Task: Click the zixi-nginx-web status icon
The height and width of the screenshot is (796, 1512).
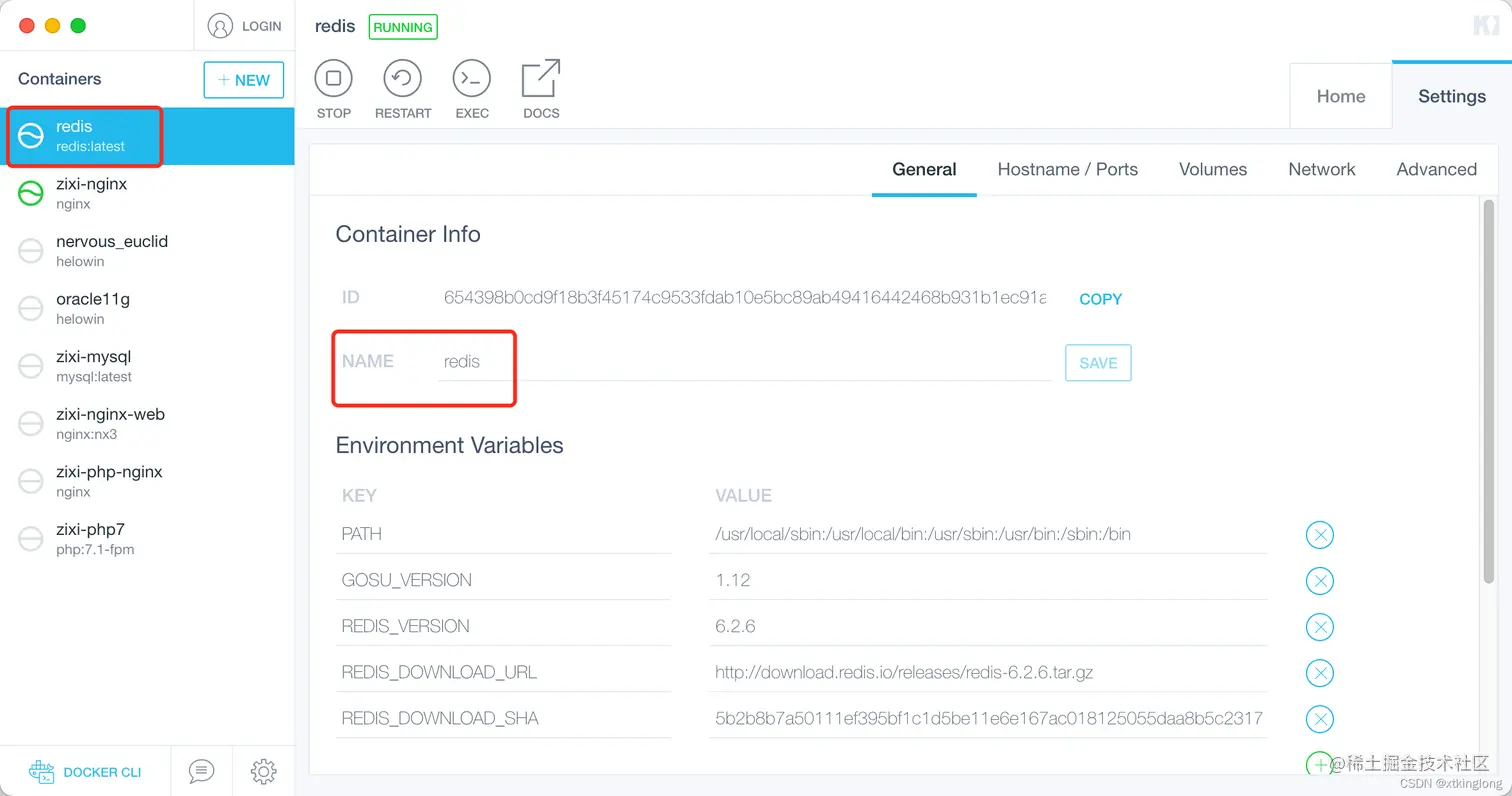Action: click(31, 424)
